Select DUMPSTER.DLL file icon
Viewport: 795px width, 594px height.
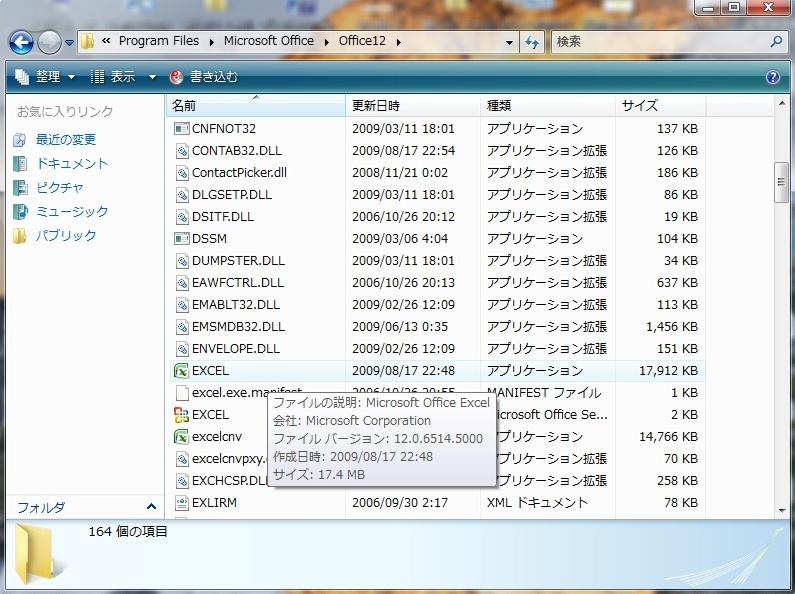click(x=182, y=261)
